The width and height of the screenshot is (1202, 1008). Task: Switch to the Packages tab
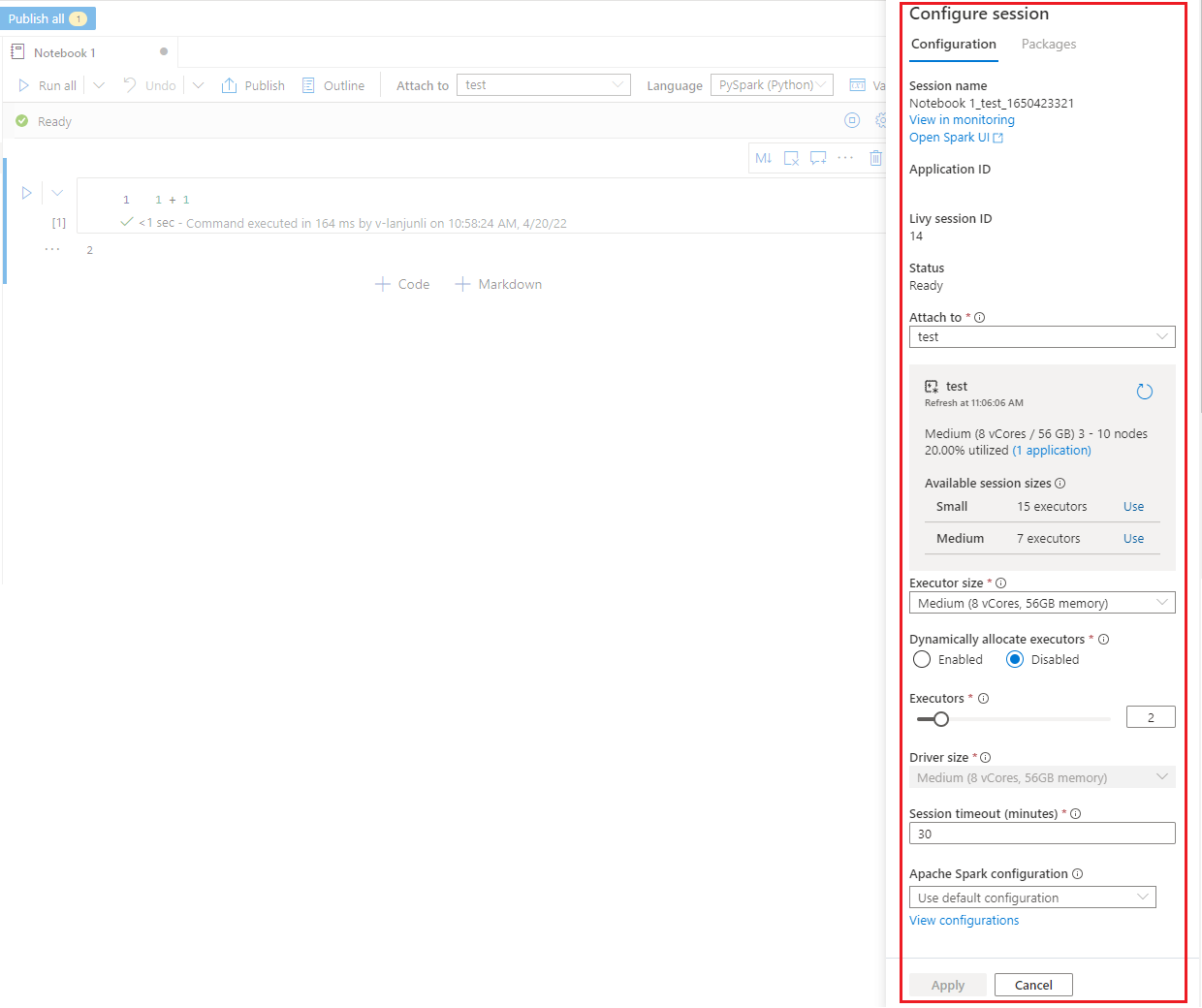coord(1048,44)
